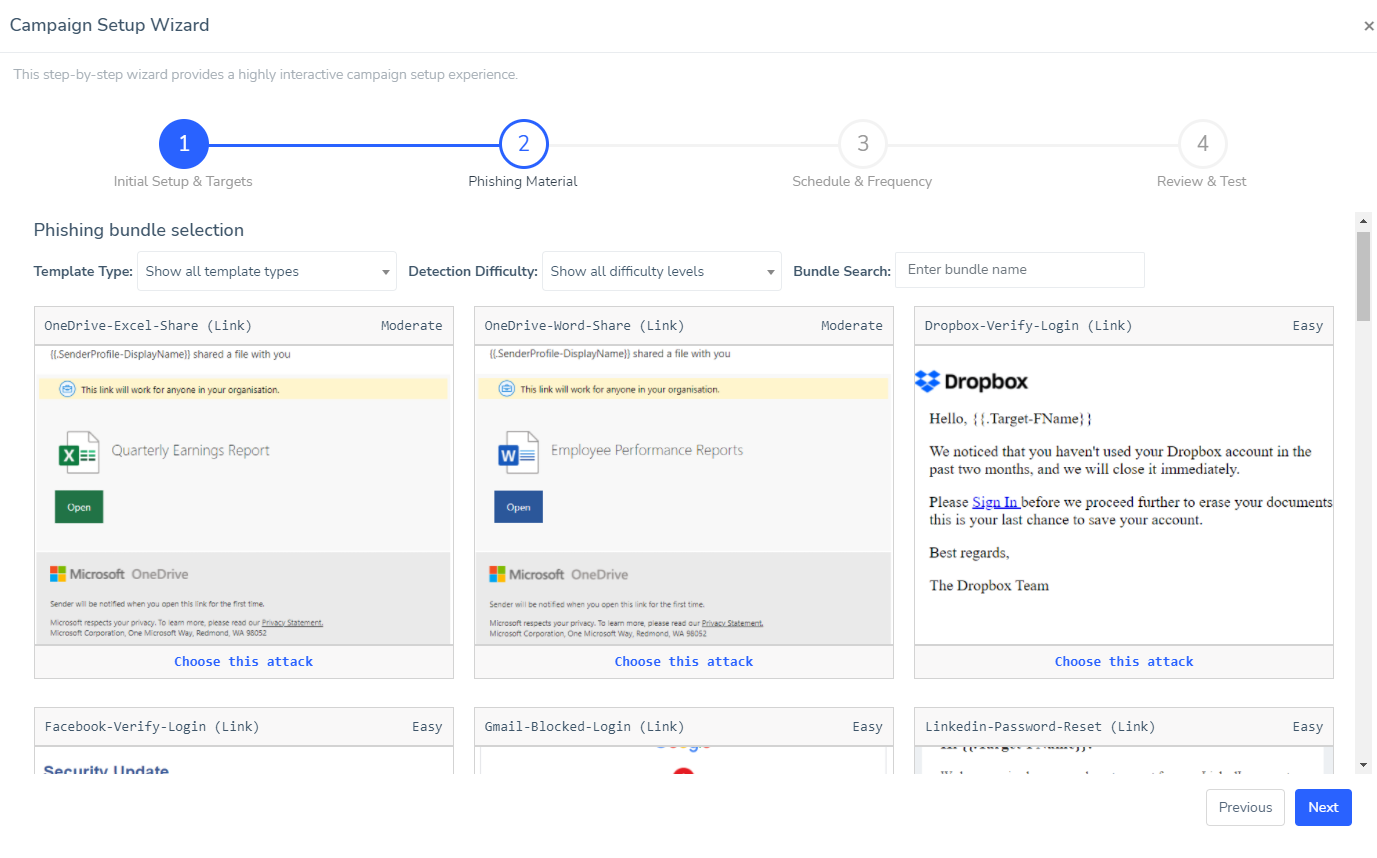1377x858 pixels.
Task: Click blue Open button in Word preview
Action: coord(519,507)
